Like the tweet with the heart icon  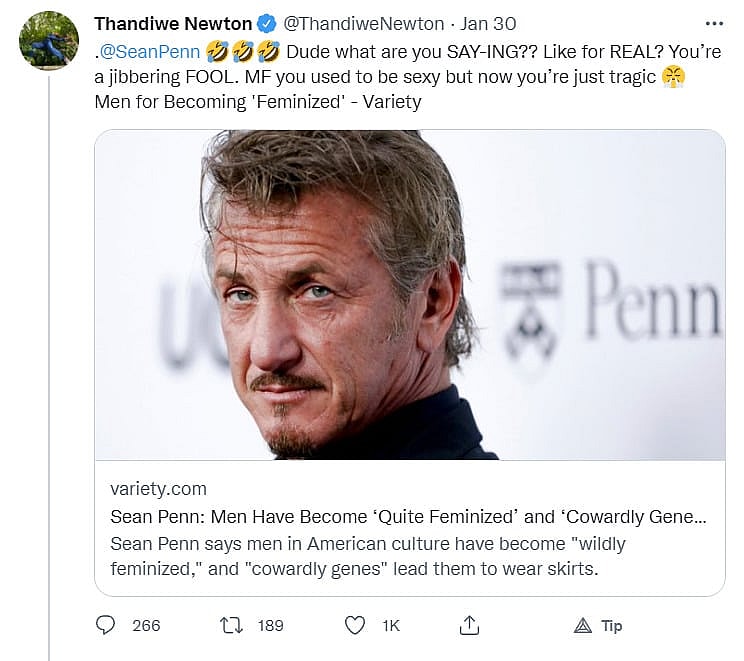tap(354, 625)
